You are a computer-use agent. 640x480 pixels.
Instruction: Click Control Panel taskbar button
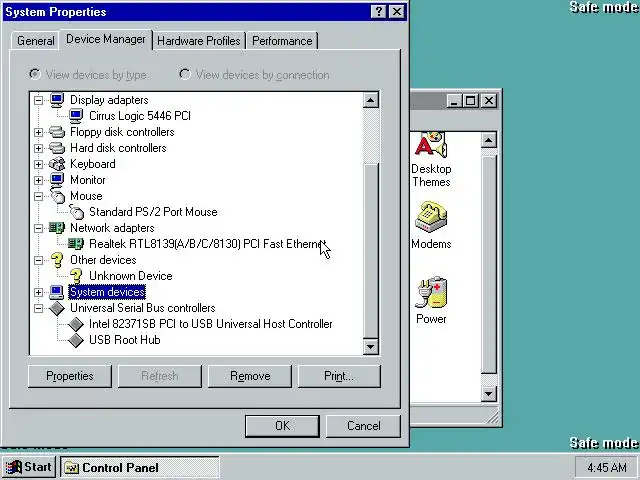pos(140,467)
